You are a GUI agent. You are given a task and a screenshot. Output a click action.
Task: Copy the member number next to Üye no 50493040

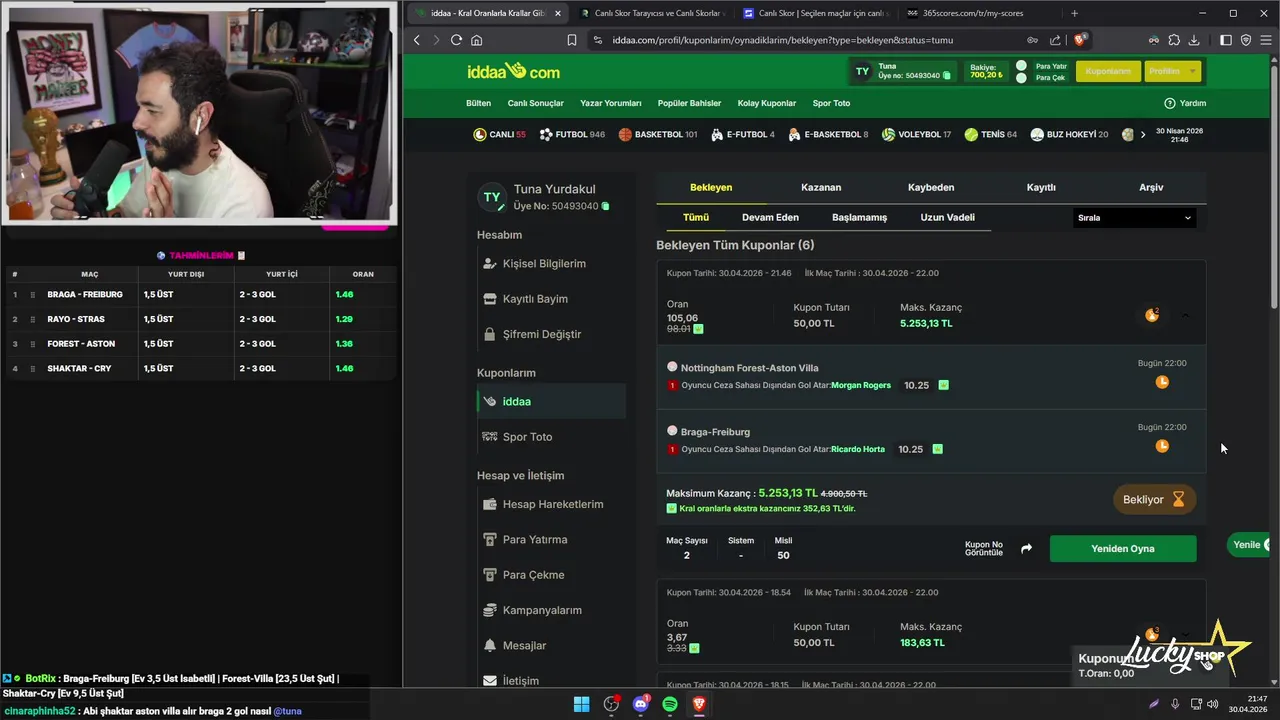click(946, 76)
